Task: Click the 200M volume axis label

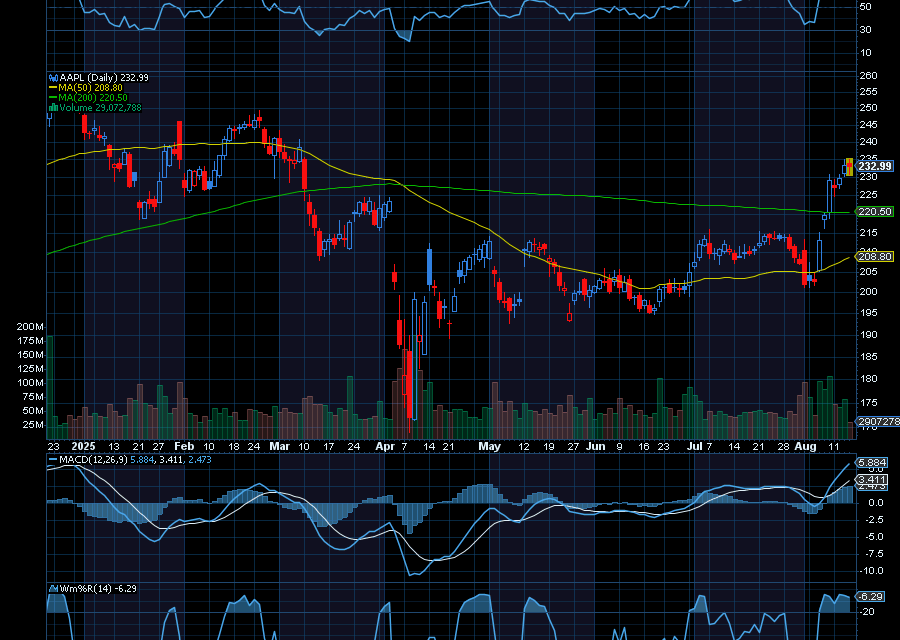Action: click(x=30, y=327)
